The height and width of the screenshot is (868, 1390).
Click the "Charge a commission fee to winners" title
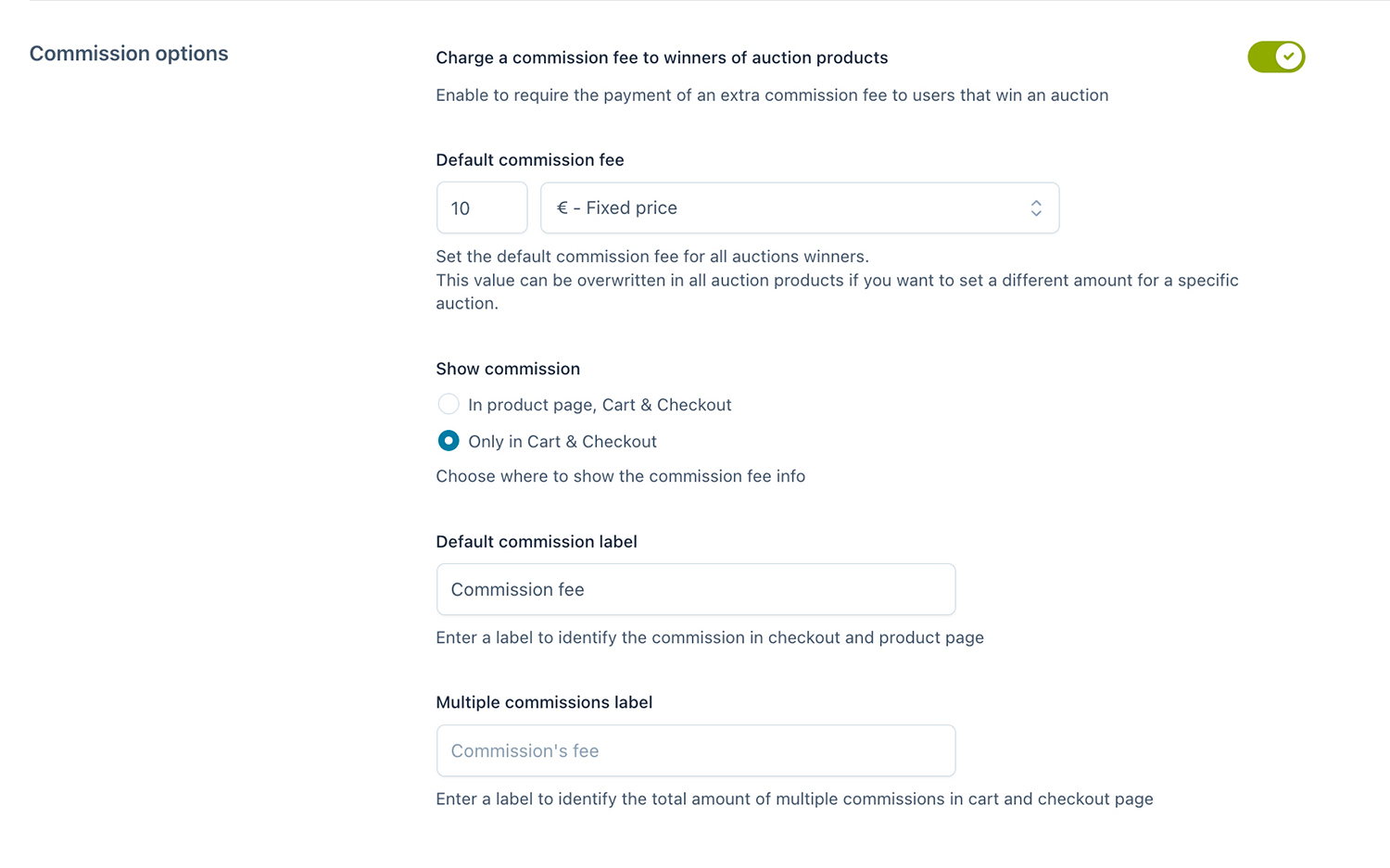point(662,57)
